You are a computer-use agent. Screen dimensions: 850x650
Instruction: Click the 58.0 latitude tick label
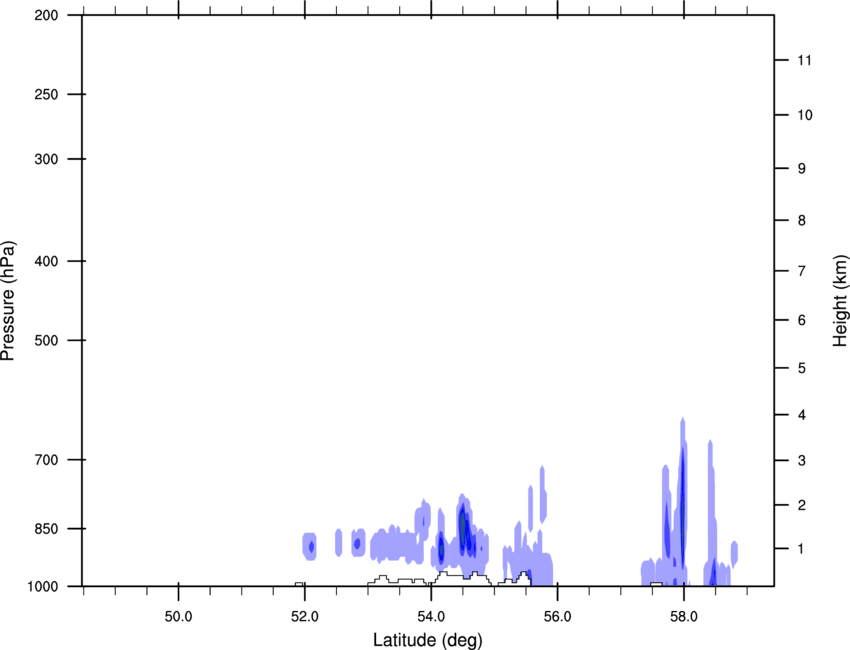click(x=684, y=617)
